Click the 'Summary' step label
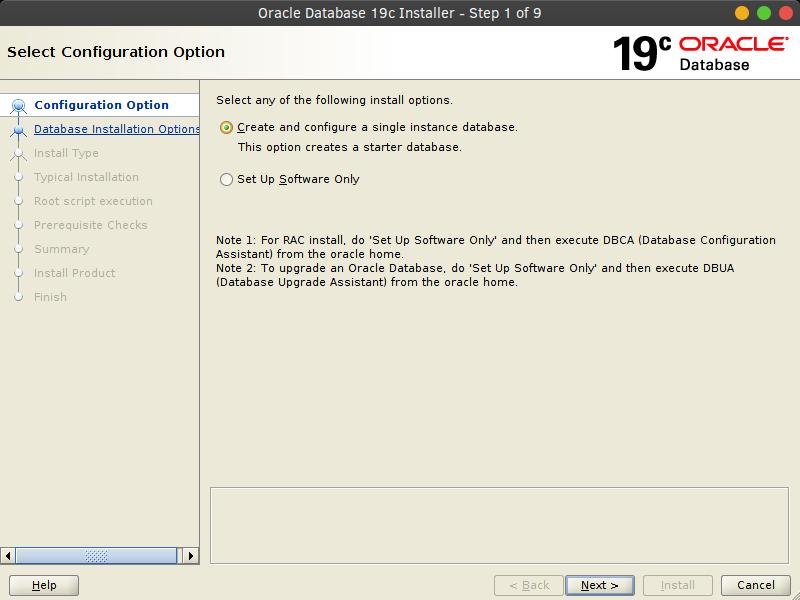800x600 pixels. (x=62, y=249)
